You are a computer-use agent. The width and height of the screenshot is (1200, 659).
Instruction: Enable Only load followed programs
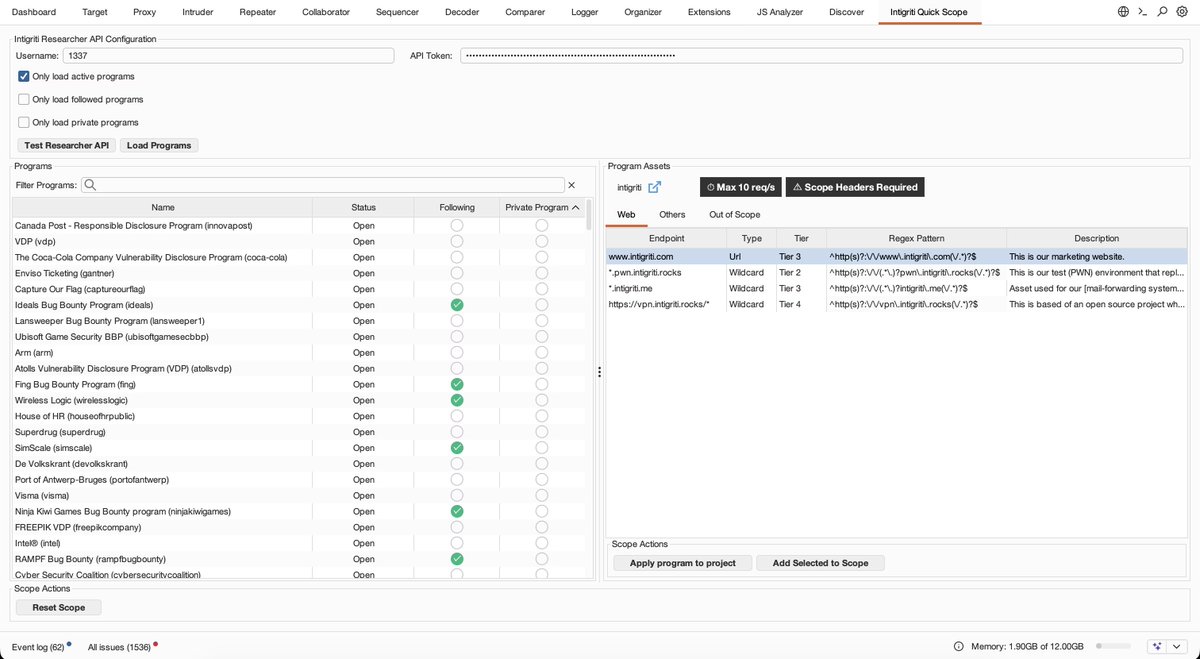point(23,99)
